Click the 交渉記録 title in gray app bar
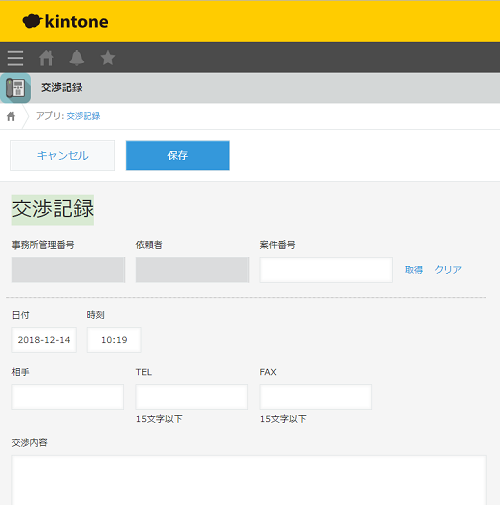Image resolution: width=500 pixels, height=505 pixels. coord(62,88)
